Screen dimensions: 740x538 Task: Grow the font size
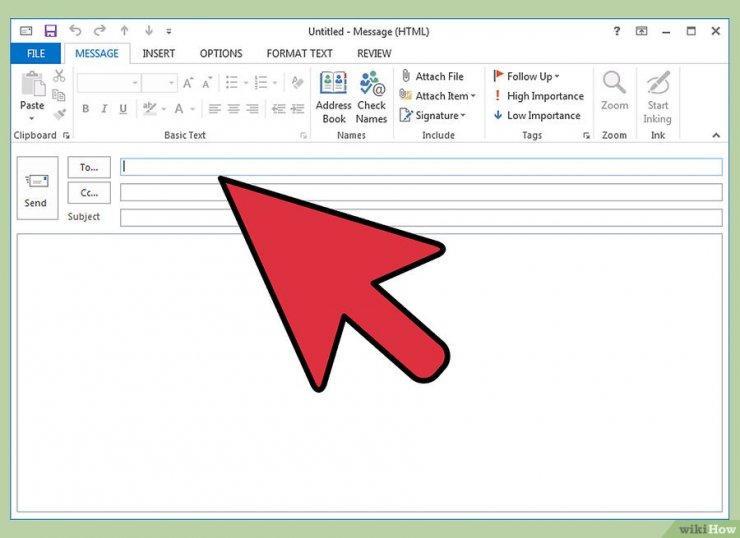click(x=188, y=83)
